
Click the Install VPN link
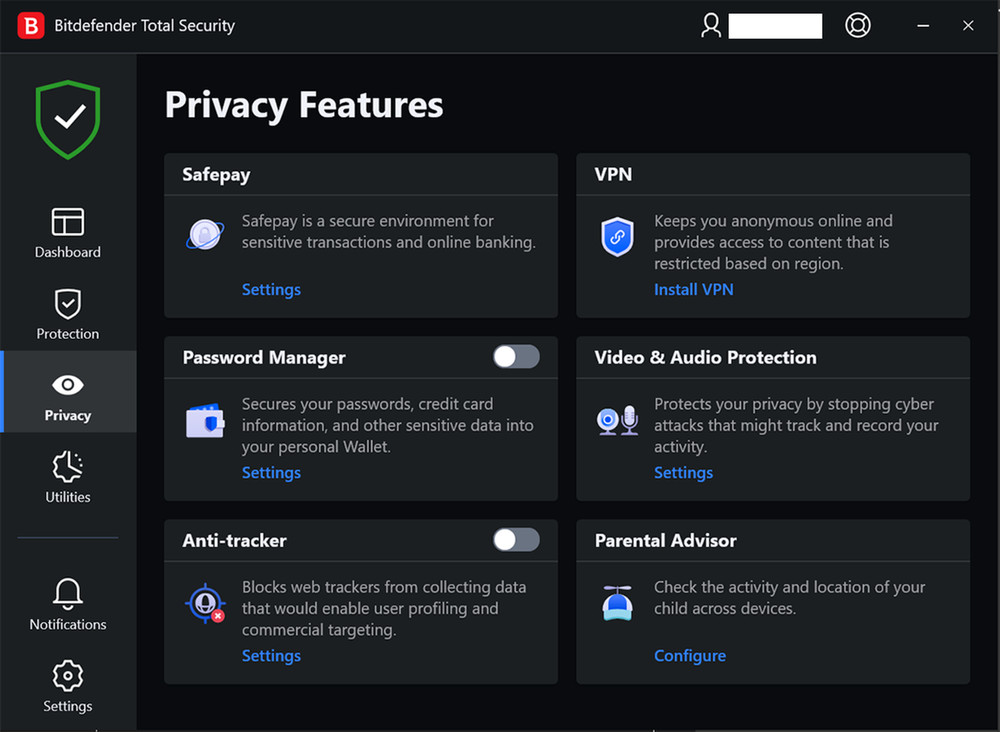(x=694, y=289)
